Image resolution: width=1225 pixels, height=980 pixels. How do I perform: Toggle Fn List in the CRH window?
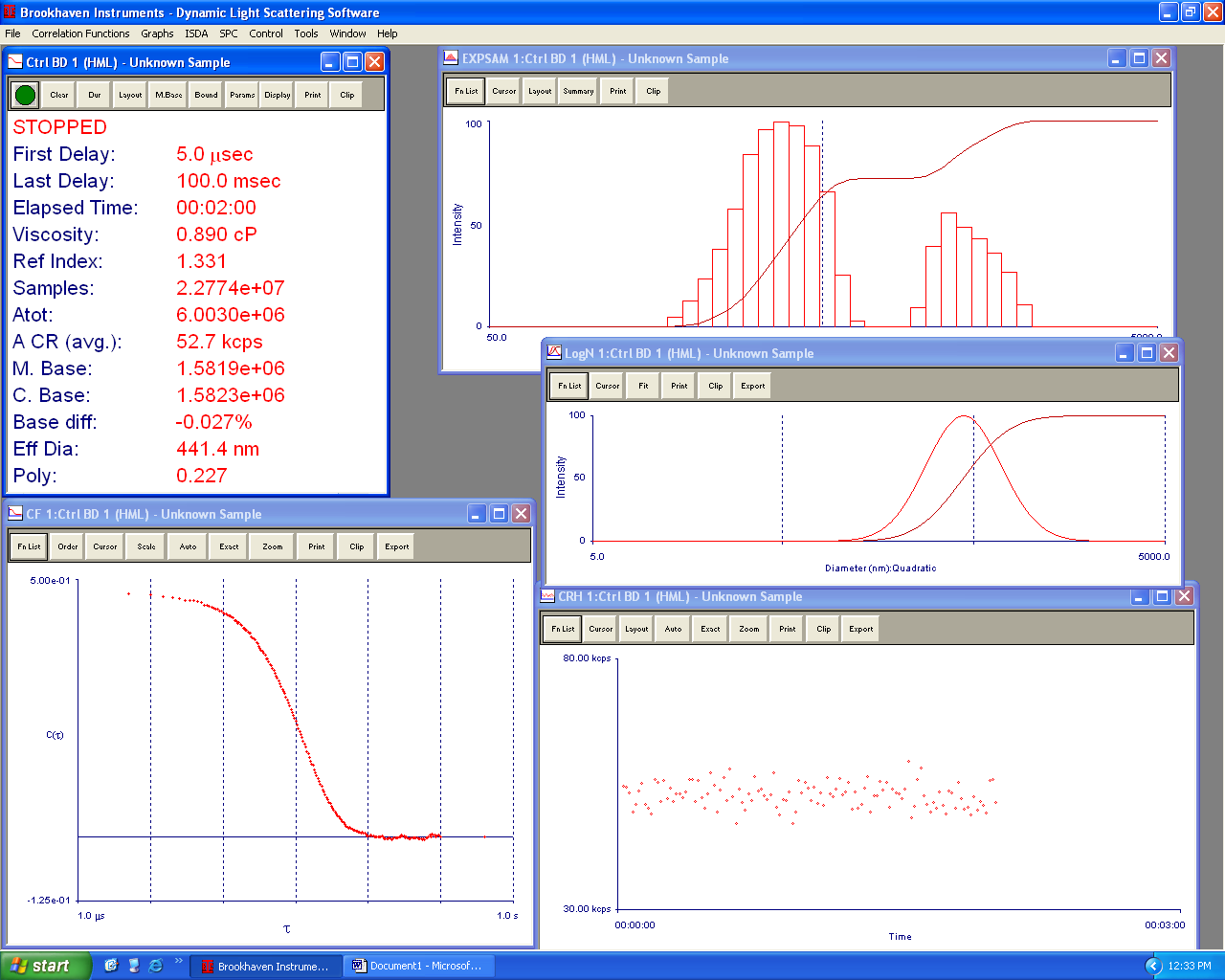pyautogui.click(x=563, y=629)
